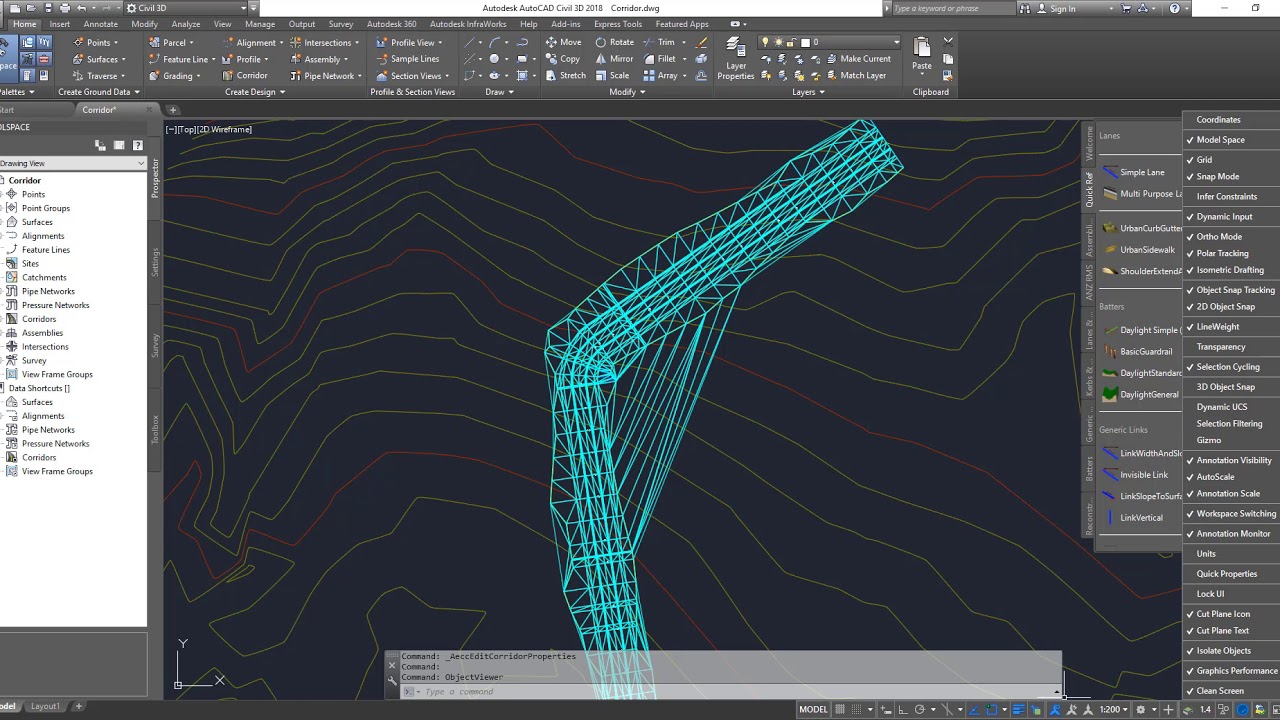Choose the BasicGuardrail subassembly
Image resolution: width=1280 pixels, height=720 pixels.
(x=1146, y=351)
